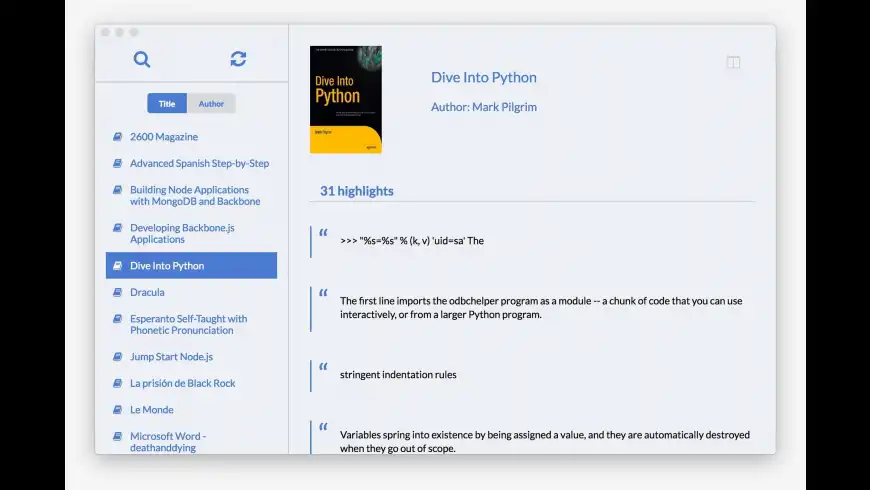Click book icon beside Developing Backbone.js Applications
The width and height of the screenshot is (870, 490).
[117, 228]
